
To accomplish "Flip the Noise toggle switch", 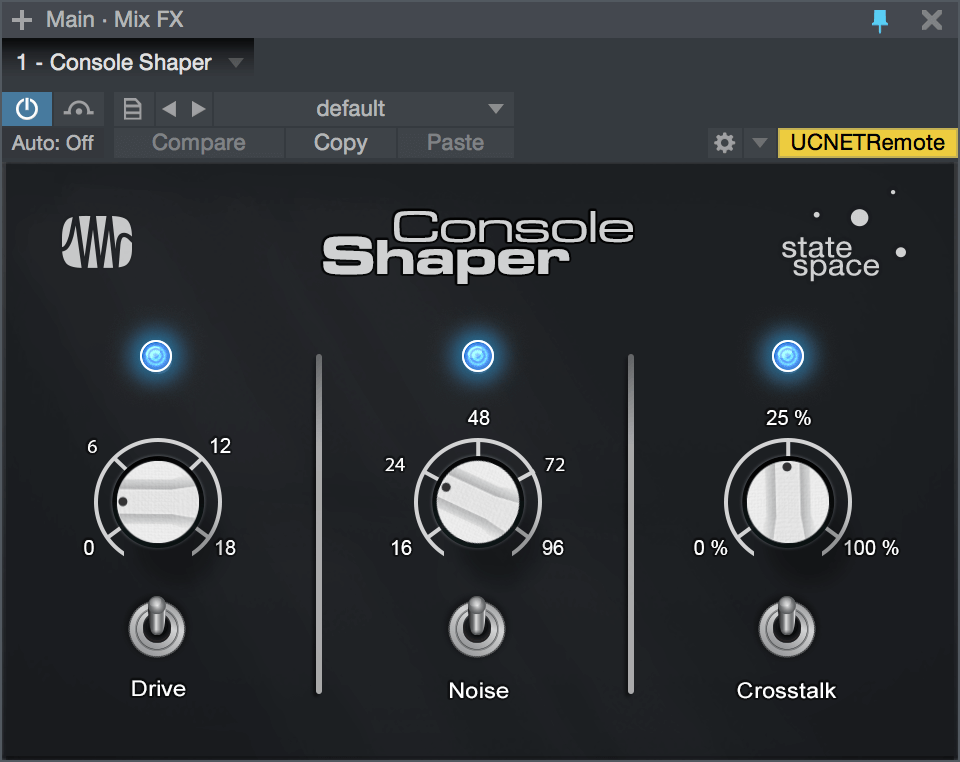I will 477,625.
